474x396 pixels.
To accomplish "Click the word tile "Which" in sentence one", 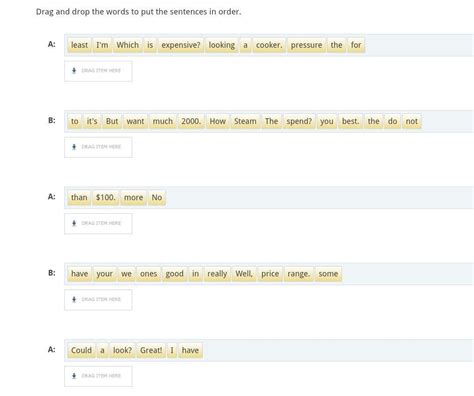I will (127, 45).
